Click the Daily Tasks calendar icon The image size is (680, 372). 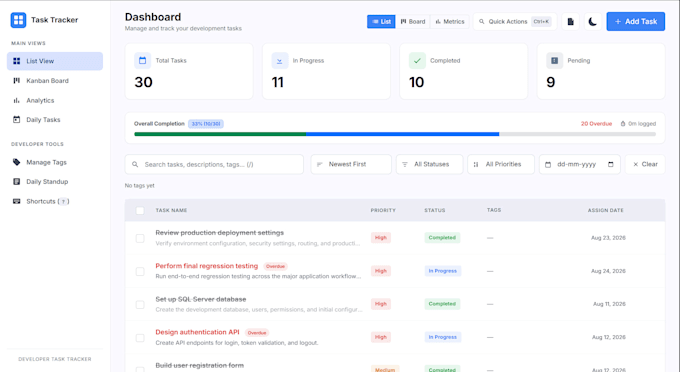point(16,120)
